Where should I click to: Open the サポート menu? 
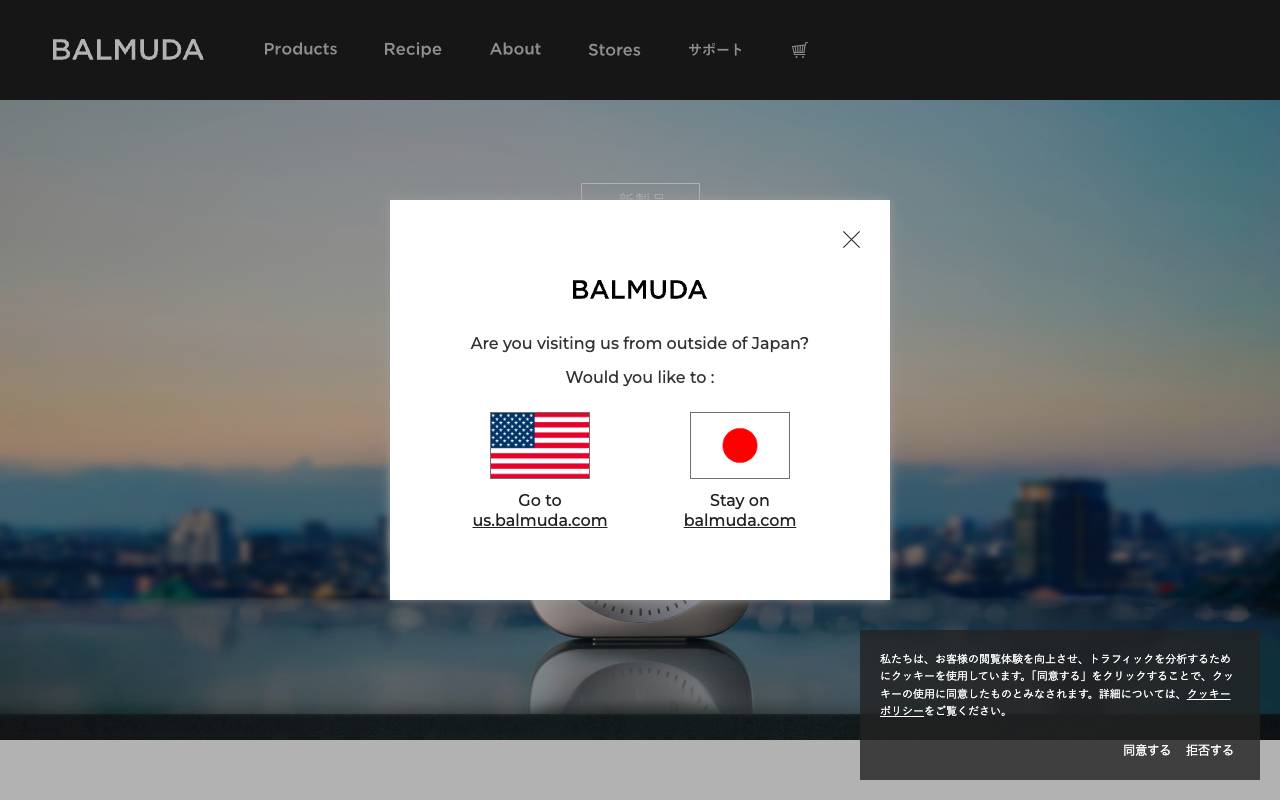point(715,49)
